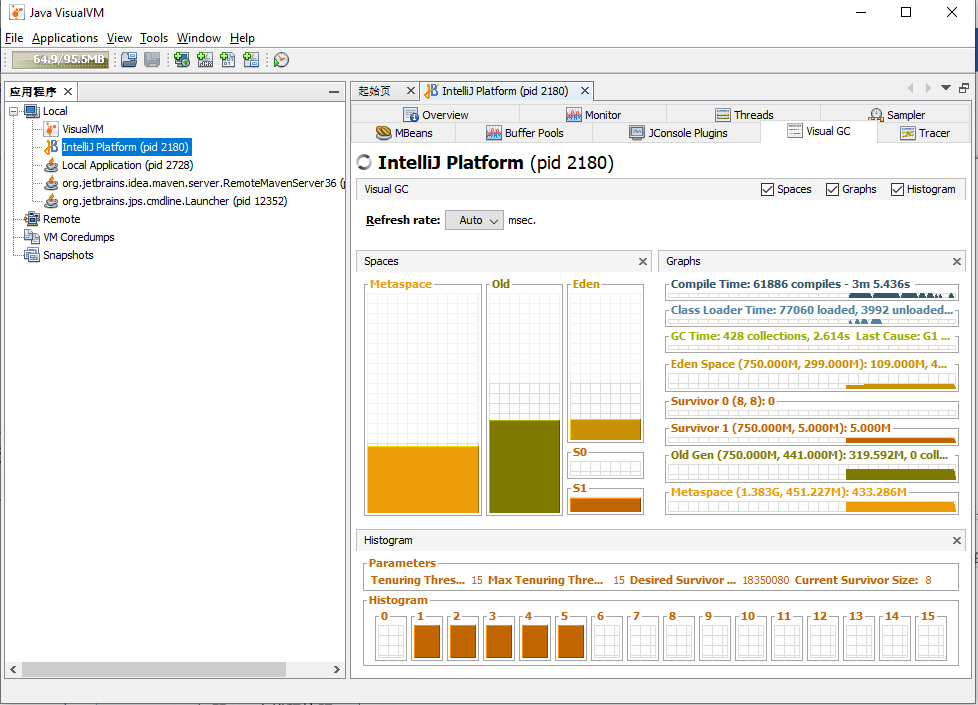Click the Save Snapshot toolbar icon
This screenshot has height=705, width=978.
tap(152, 60)
